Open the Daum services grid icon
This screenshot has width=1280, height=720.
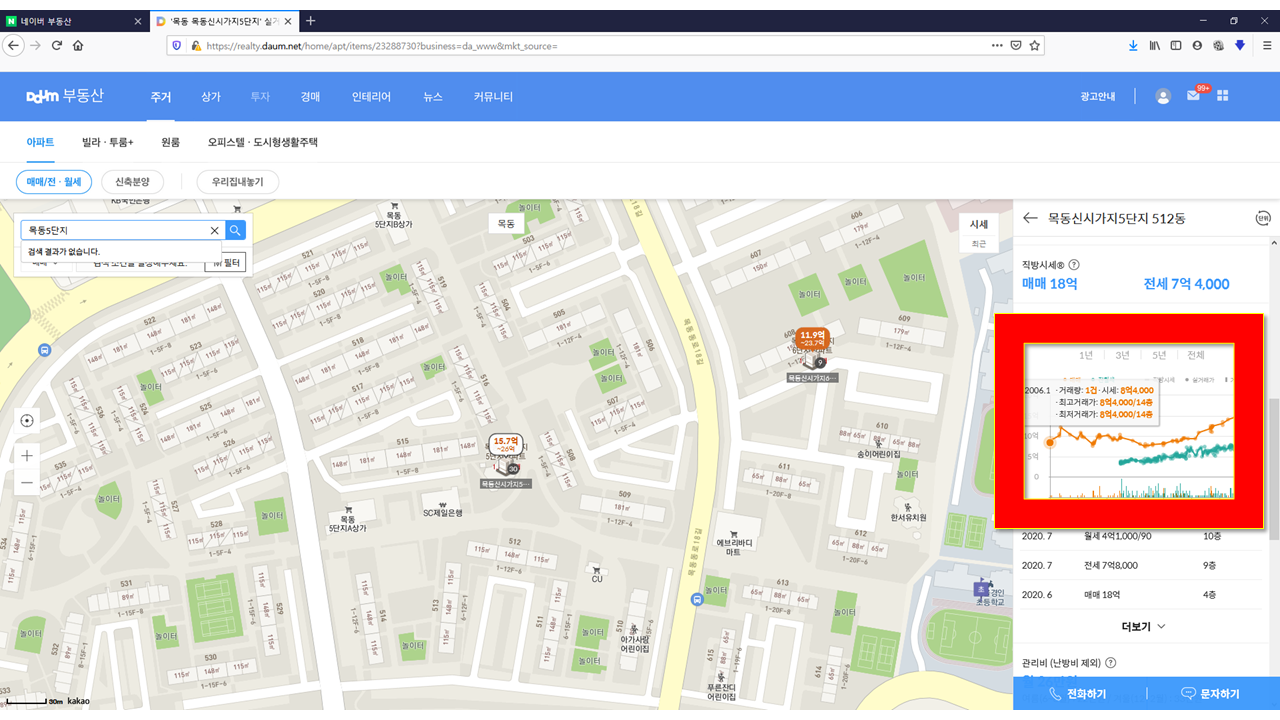pos(1222,96)
